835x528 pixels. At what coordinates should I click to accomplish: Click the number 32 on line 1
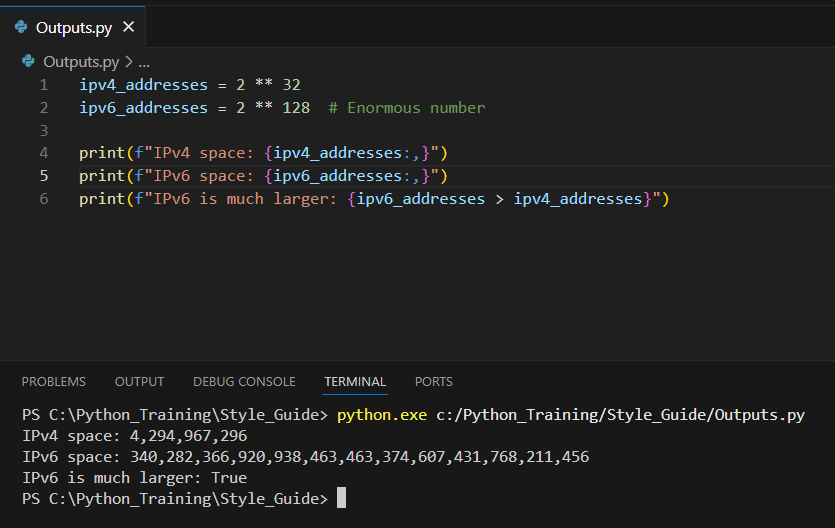[x=291, y=85]
